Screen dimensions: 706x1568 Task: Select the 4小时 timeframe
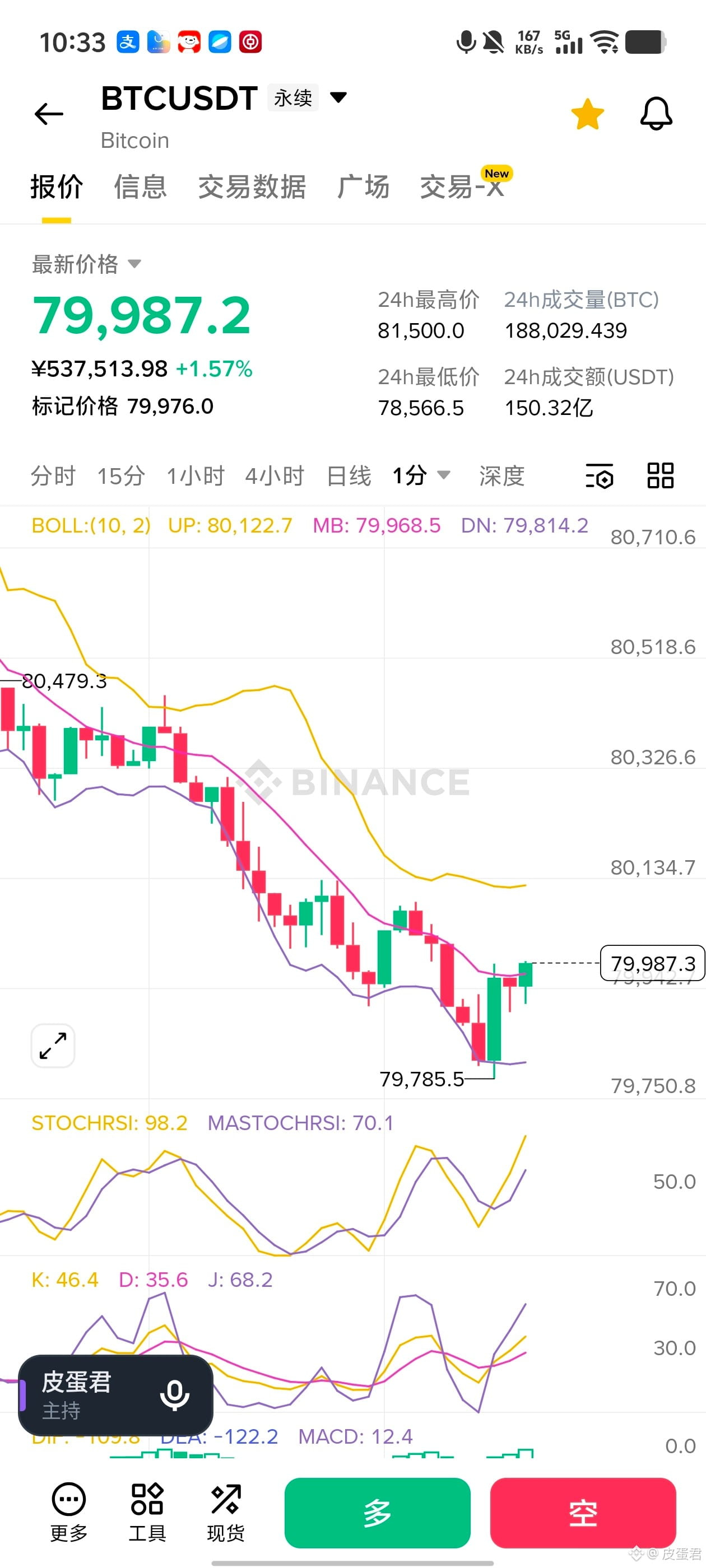(275, 476)
